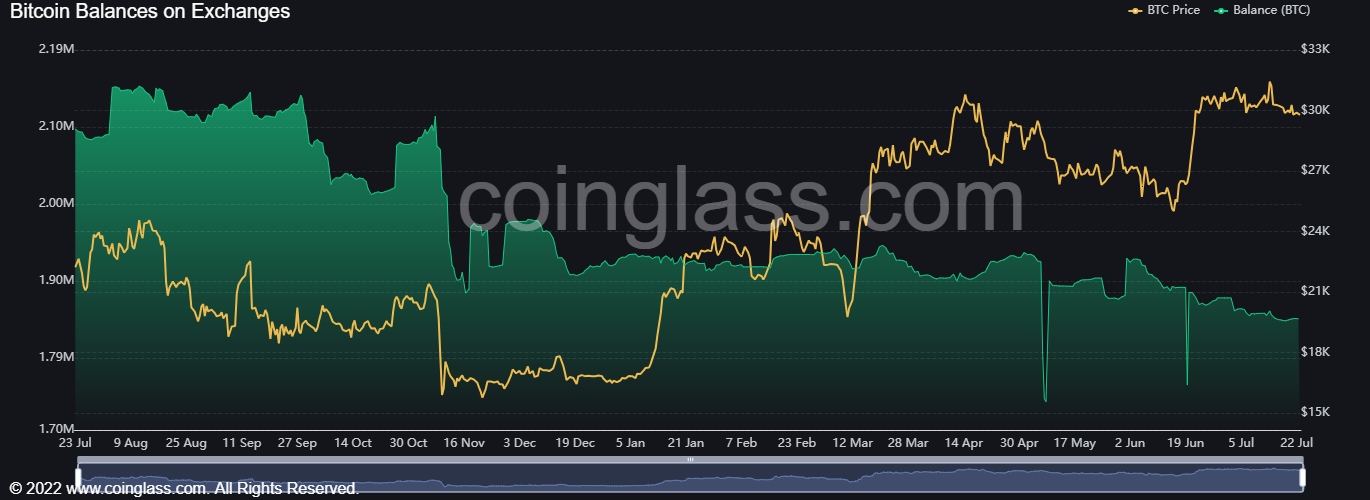Click the range slider's mini chart preview
Viewport: 1370px width, 500px height.
[690, 476]
